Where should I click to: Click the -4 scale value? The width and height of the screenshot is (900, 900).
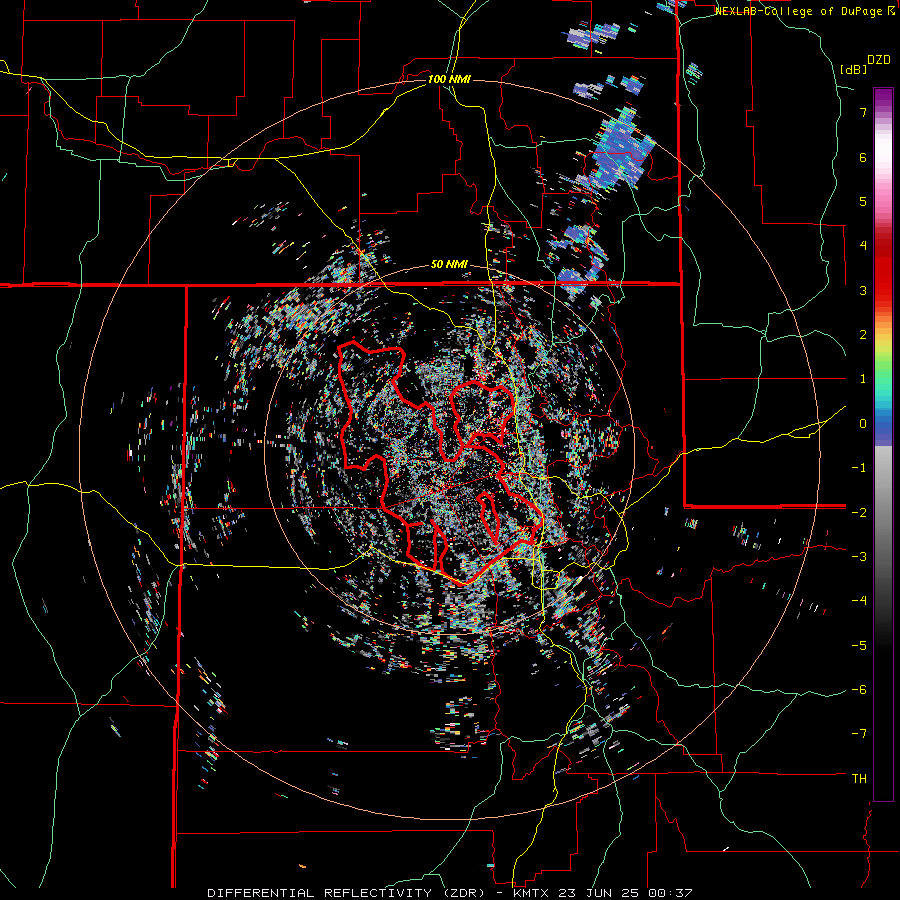coord(859,601)
